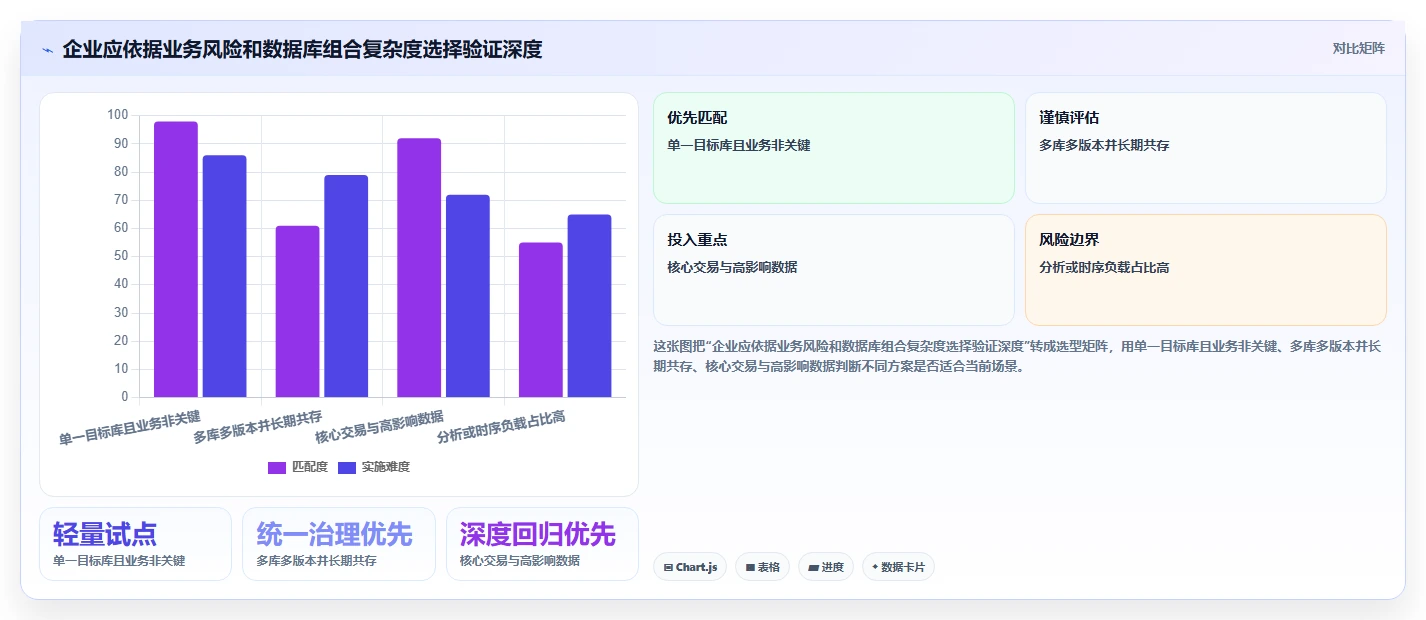Toggle the 匹配度 legend swatch
The height and width of the screenshot is (620, 1426).
pyautogui.click(x=277, y=468)
